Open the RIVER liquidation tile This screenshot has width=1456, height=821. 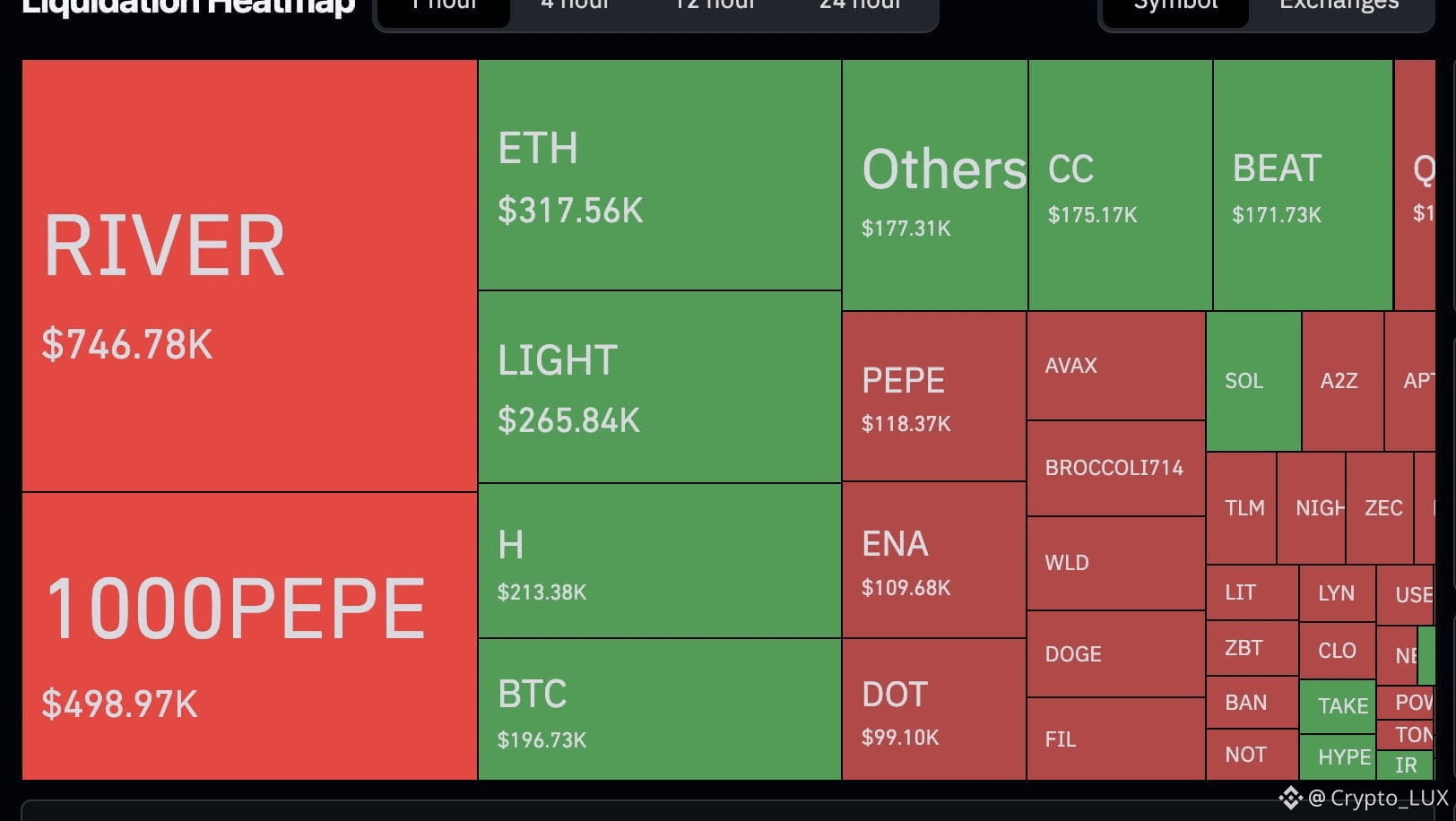(x=249, y=276)
